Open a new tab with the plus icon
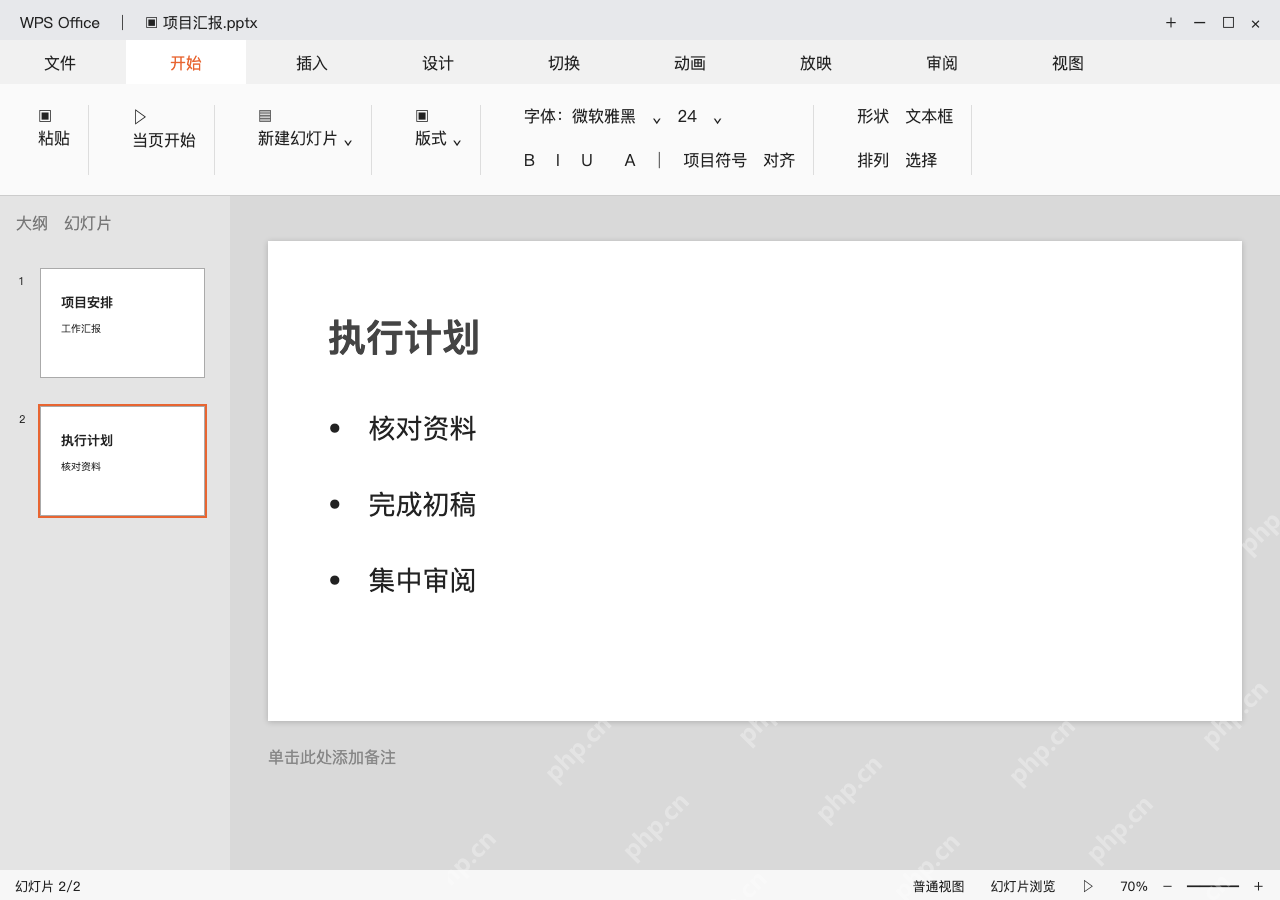 pyautogui.click(x=1171, y=22)
